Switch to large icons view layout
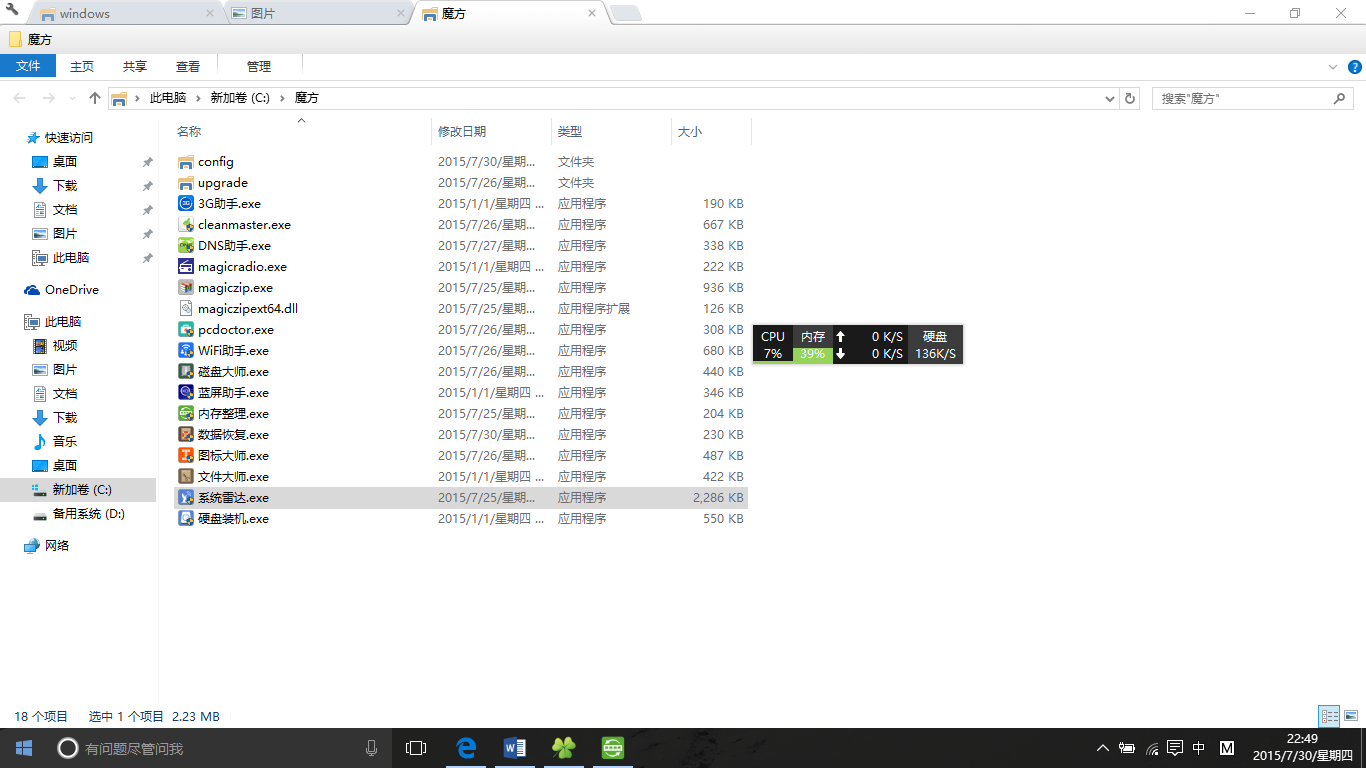This screenshot has width=1366, height=768. 1350,716
